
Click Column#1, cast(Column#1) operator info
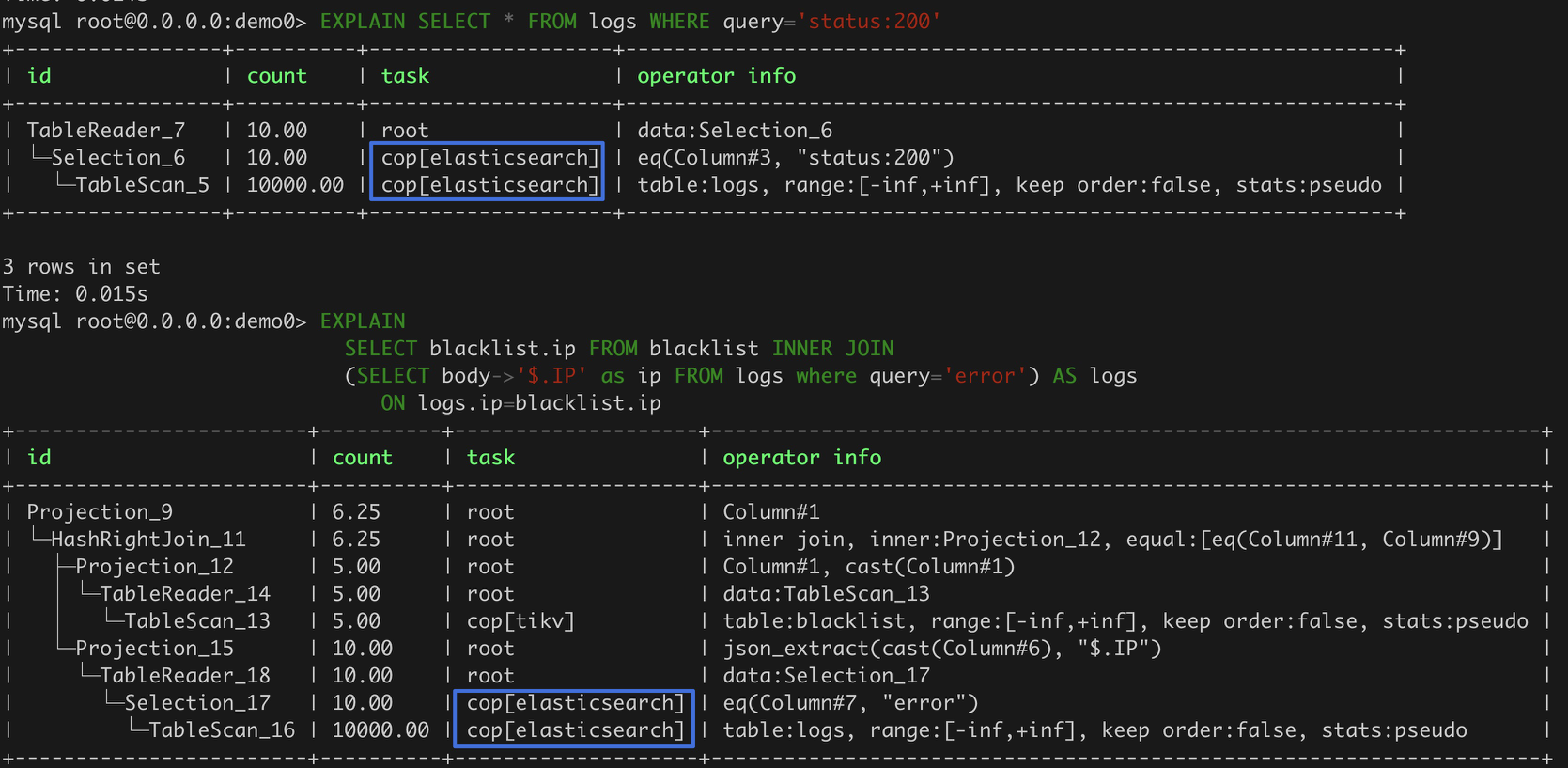(x=869, y=567)
